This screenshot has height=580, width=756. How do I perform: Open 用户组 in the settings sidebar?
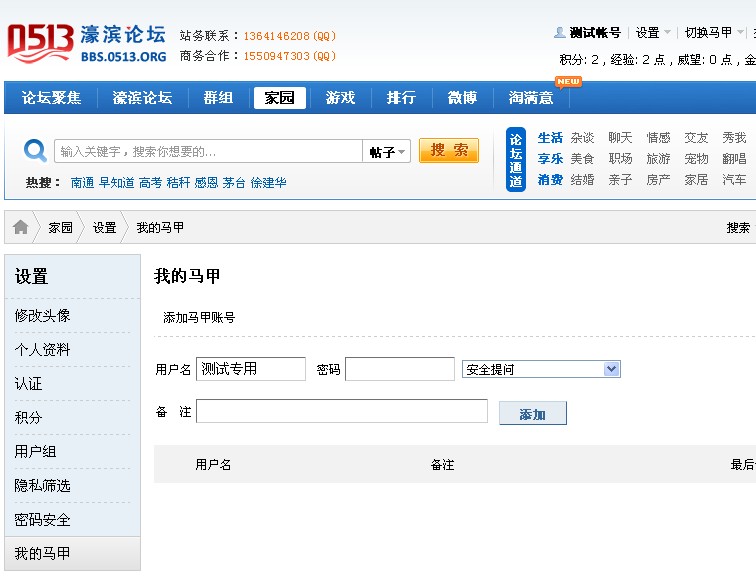35,452
